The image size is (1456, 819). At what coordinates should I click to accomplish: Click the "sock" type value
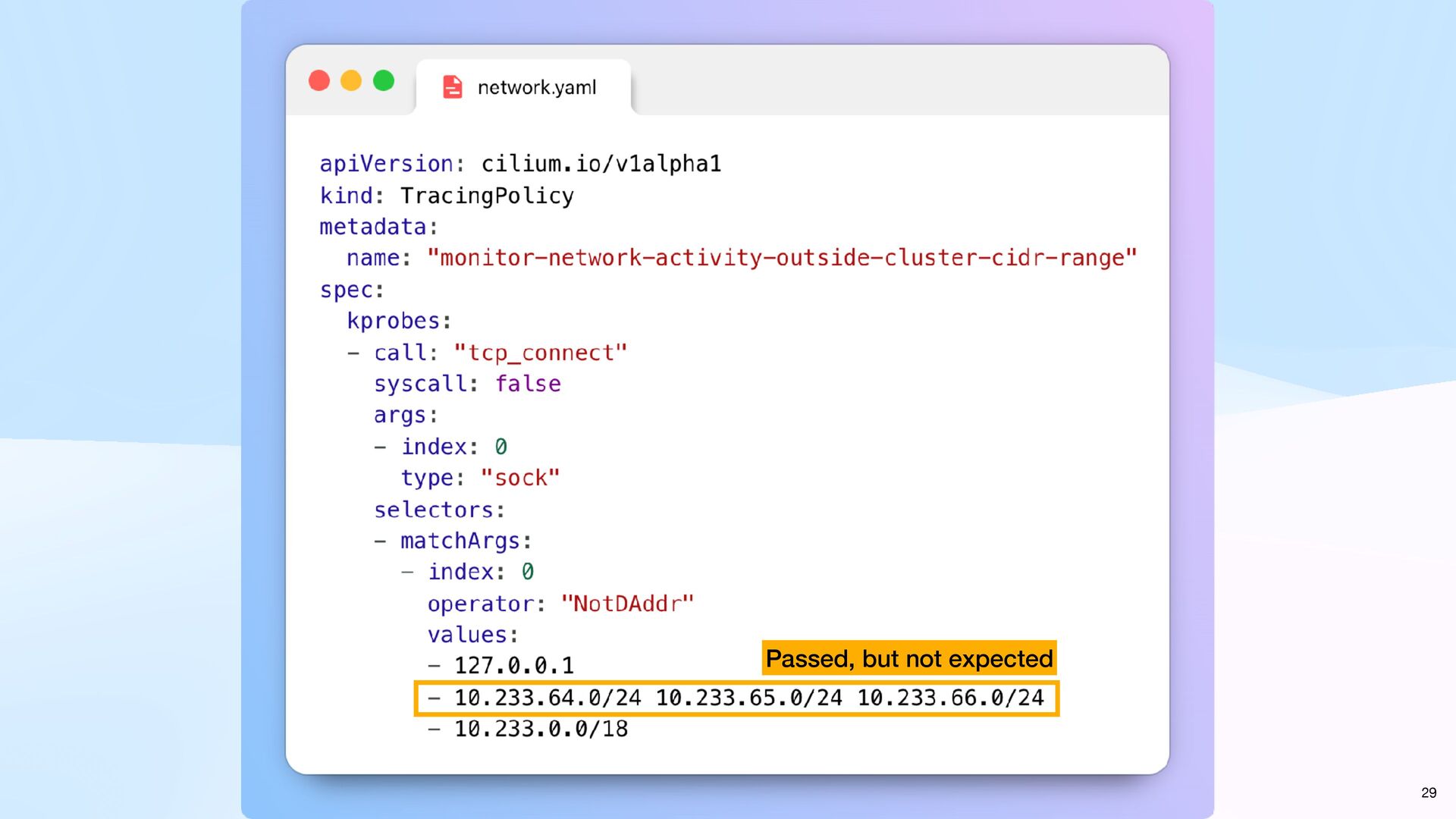point(520,478)
